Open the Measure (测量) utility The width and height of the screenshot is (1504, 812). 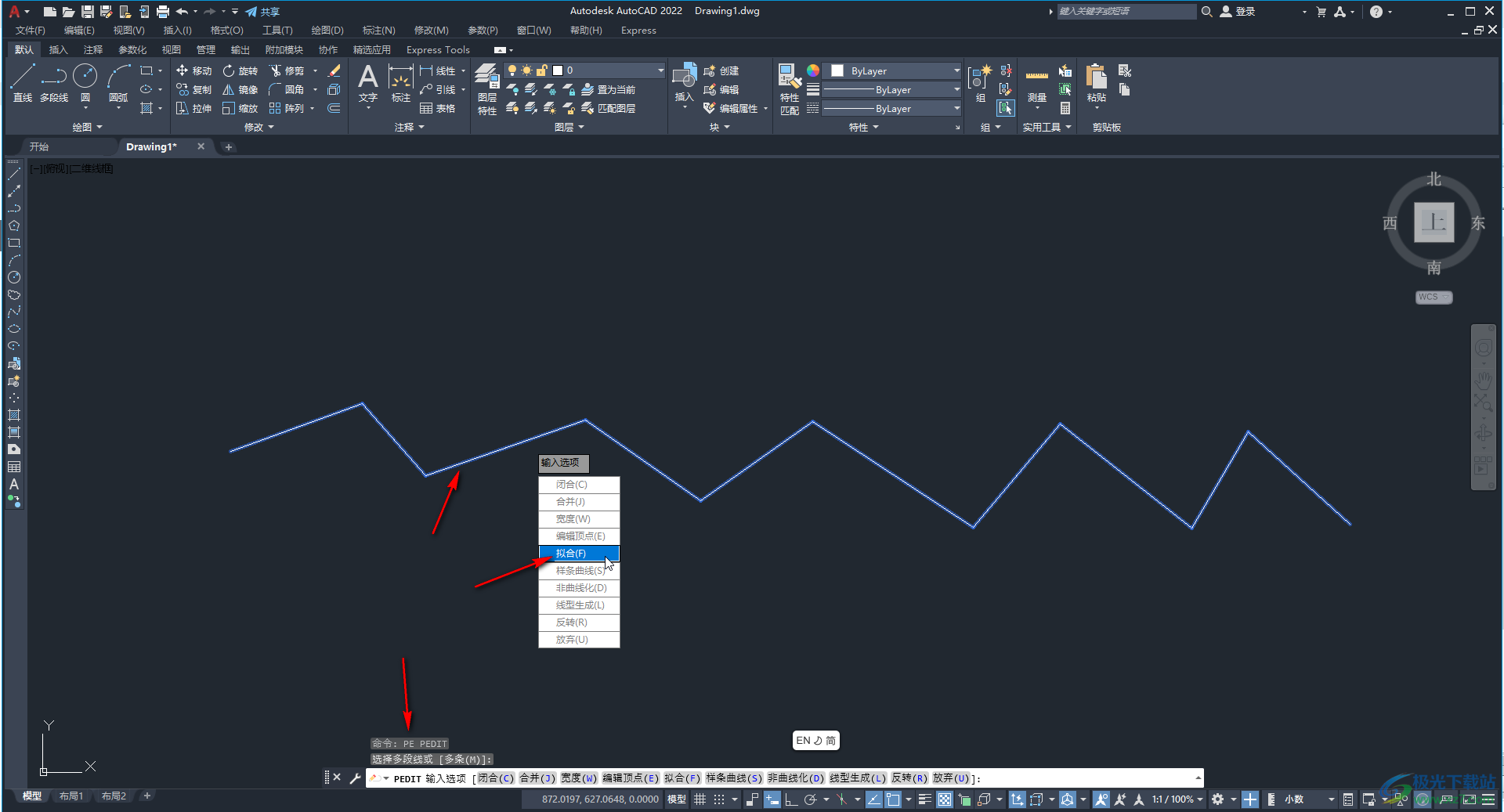click(1037, 84)
